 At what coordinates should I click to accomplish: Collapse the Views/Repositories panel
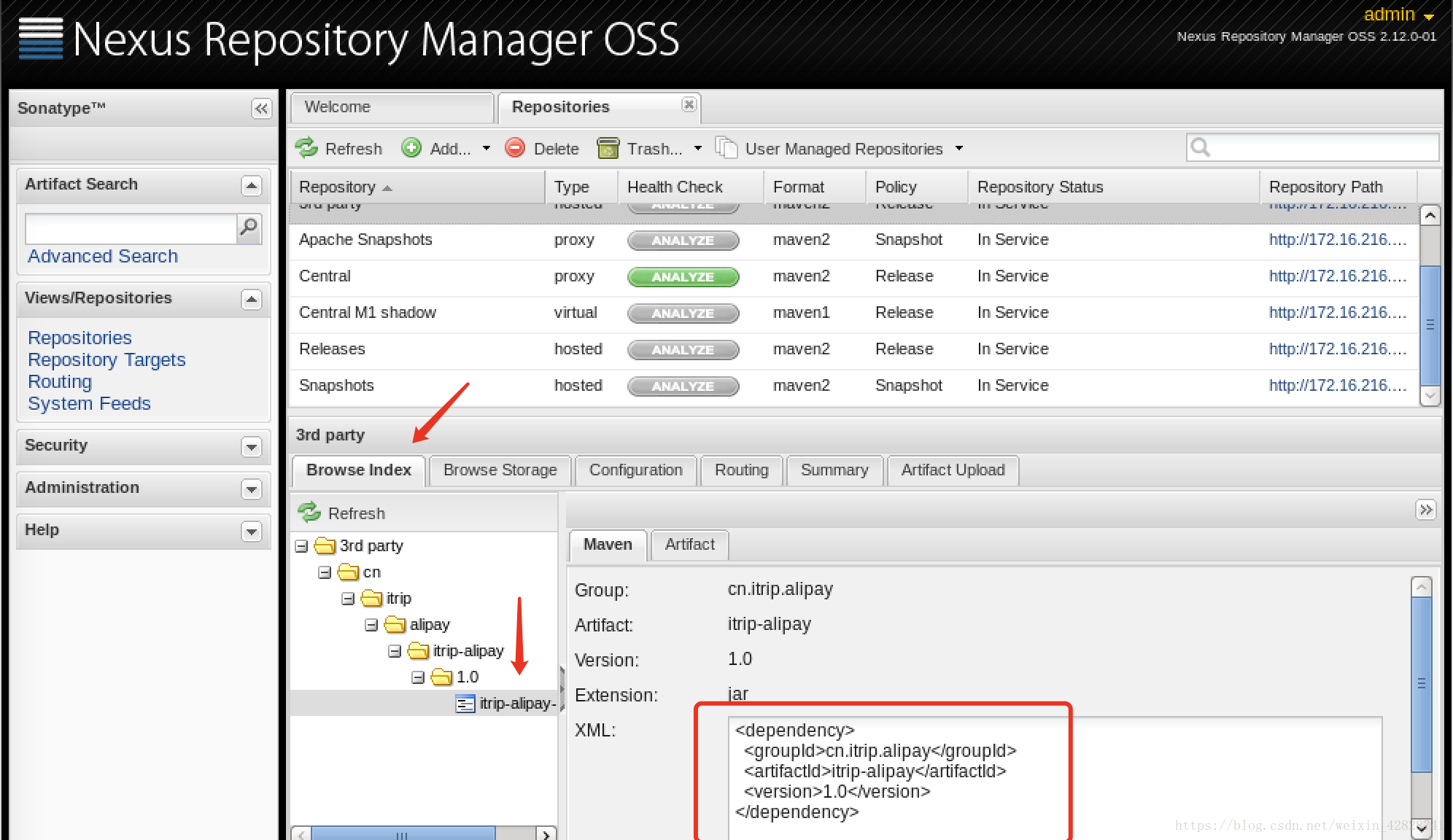(251, 300)
